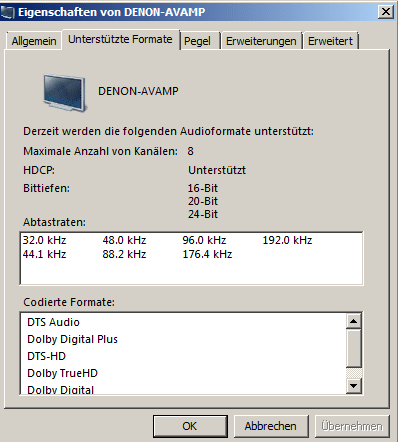Click the title bar window icon
The width and height of the screenshot is (398, 442).
coord(8,12)
